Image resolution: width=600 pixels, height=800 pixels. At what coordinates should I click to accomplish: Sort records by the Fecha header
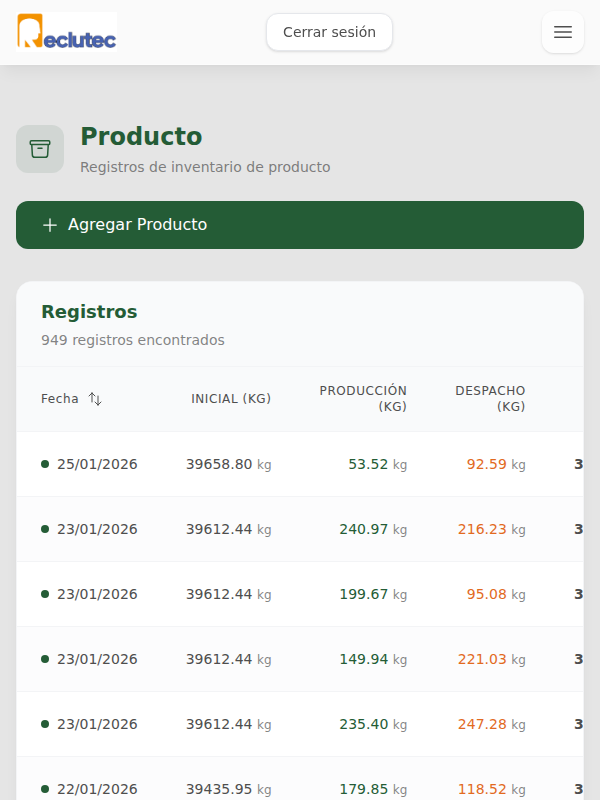pyautogui.click(x=60, y=398)
